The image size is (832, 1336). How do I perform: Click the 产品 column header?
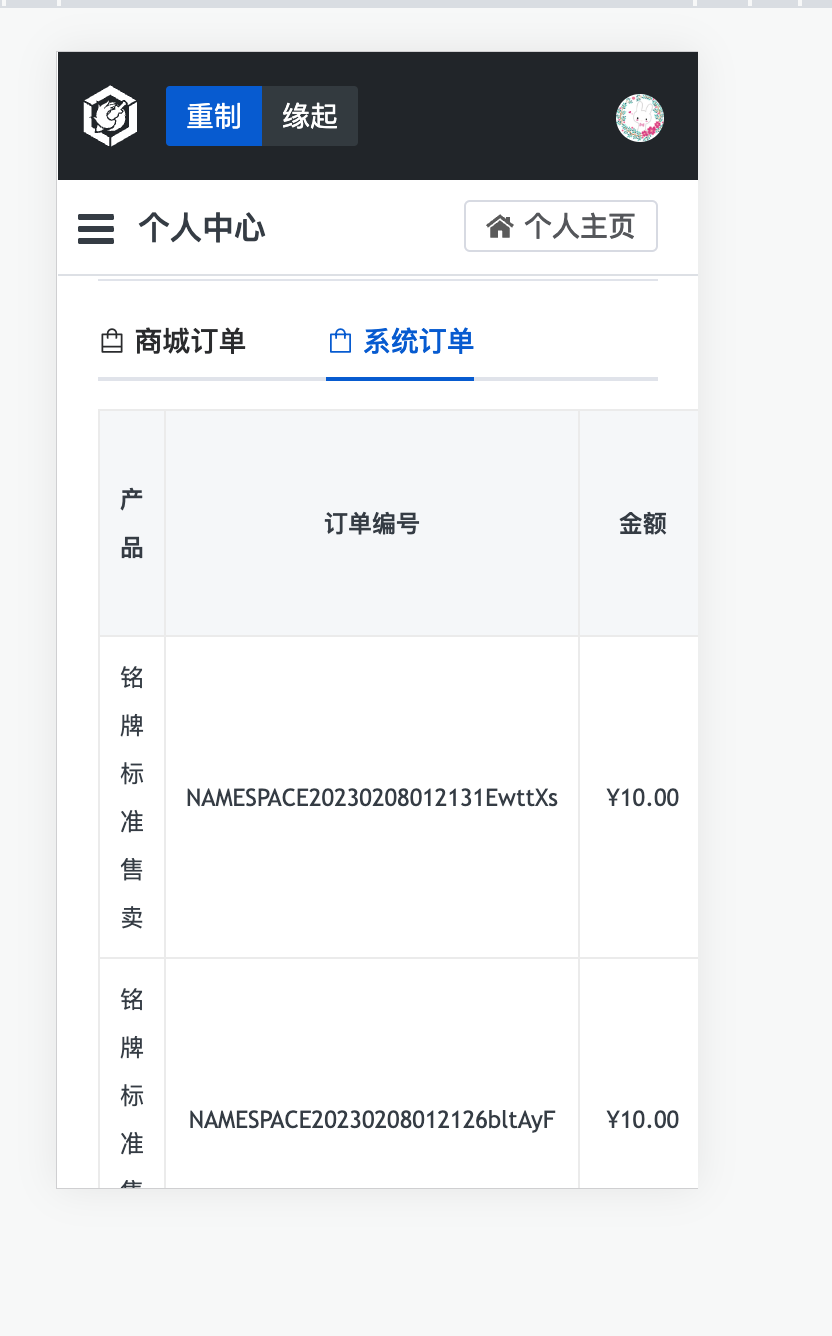click(x=132, y=523)
